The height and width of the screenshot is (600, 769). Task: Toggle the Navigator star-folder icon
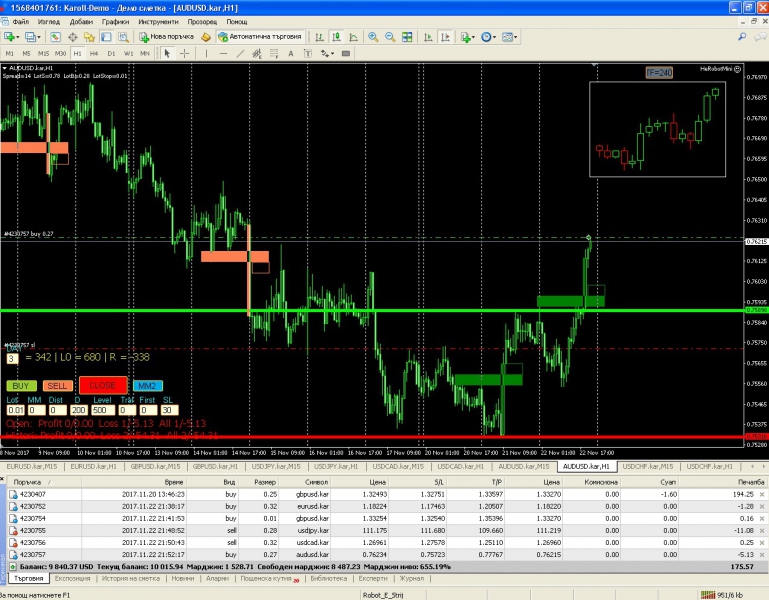tap(89, 37)
